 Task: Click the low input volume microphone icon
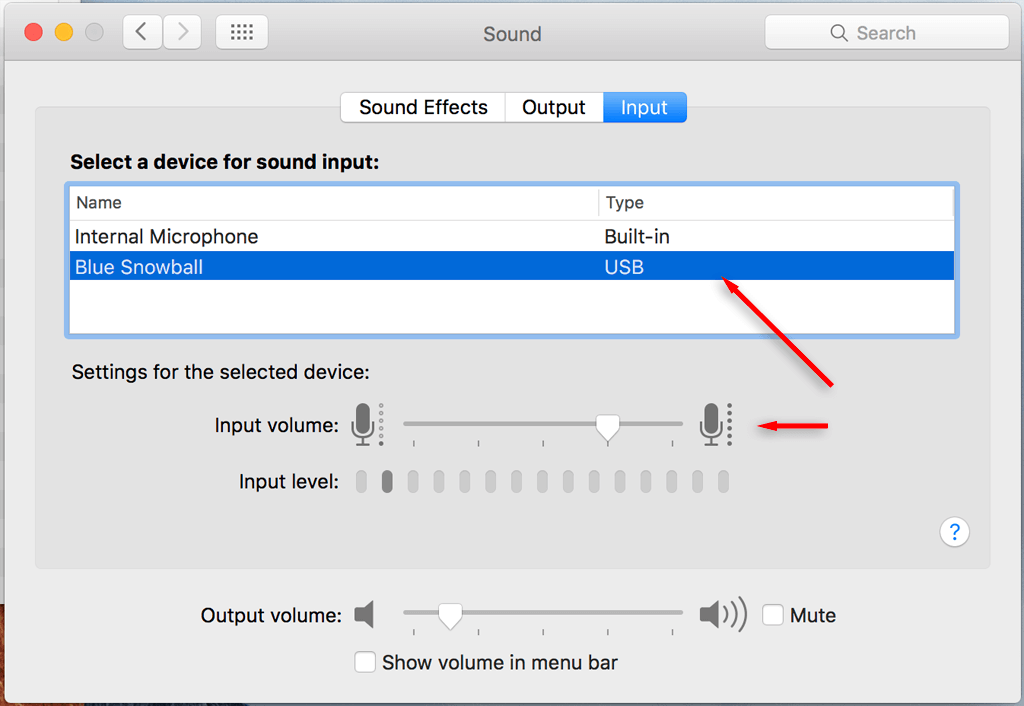click(364, 424)
